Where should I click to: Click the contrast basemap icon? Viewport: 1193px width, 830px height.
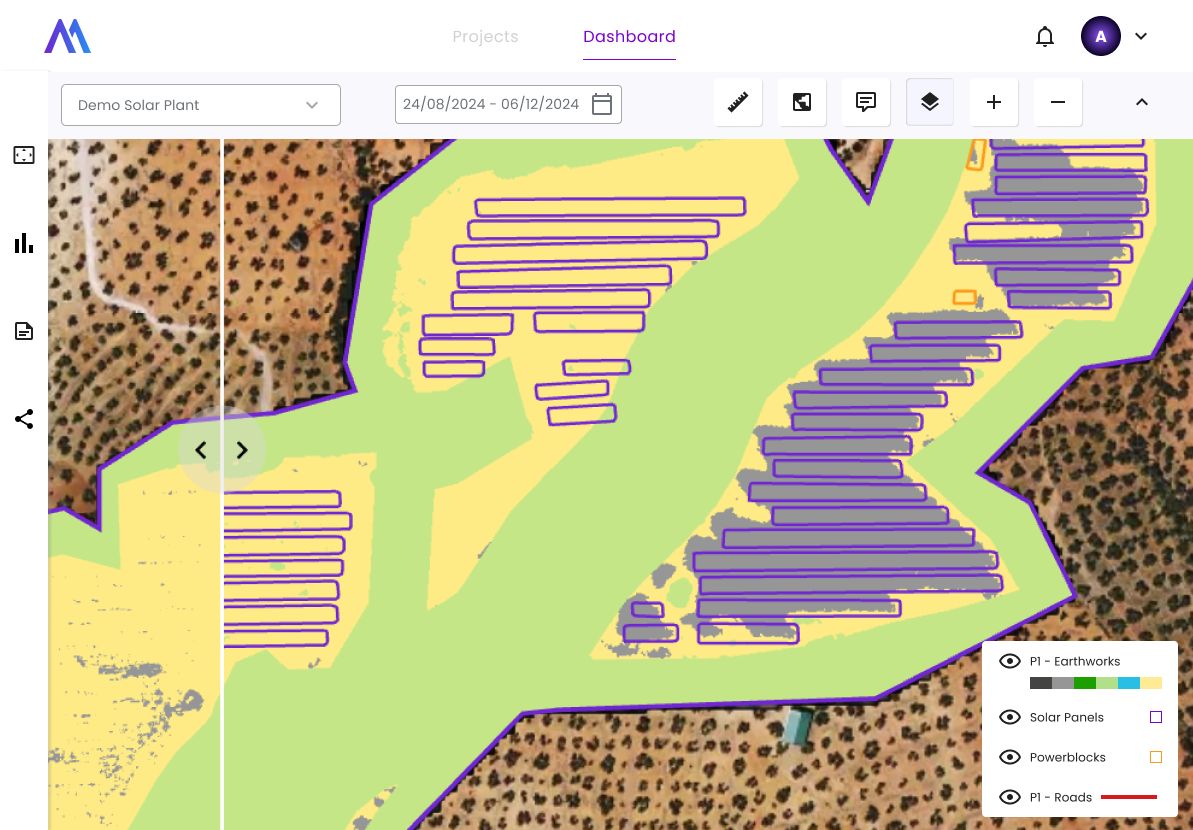tap(802, 102)
